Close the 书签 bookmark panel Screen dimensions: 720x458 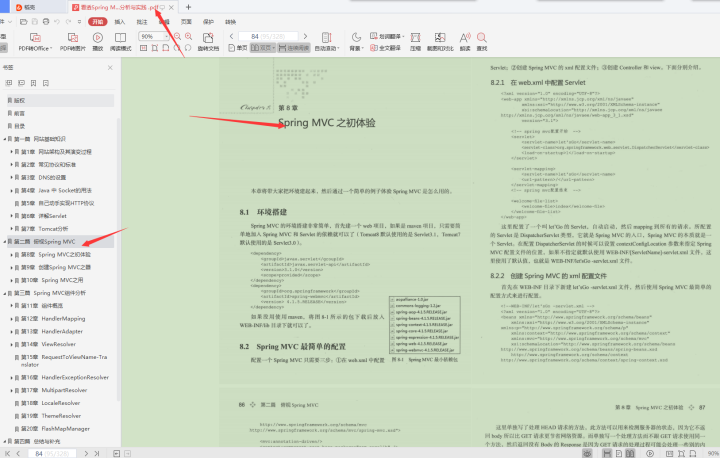(110, 68)
